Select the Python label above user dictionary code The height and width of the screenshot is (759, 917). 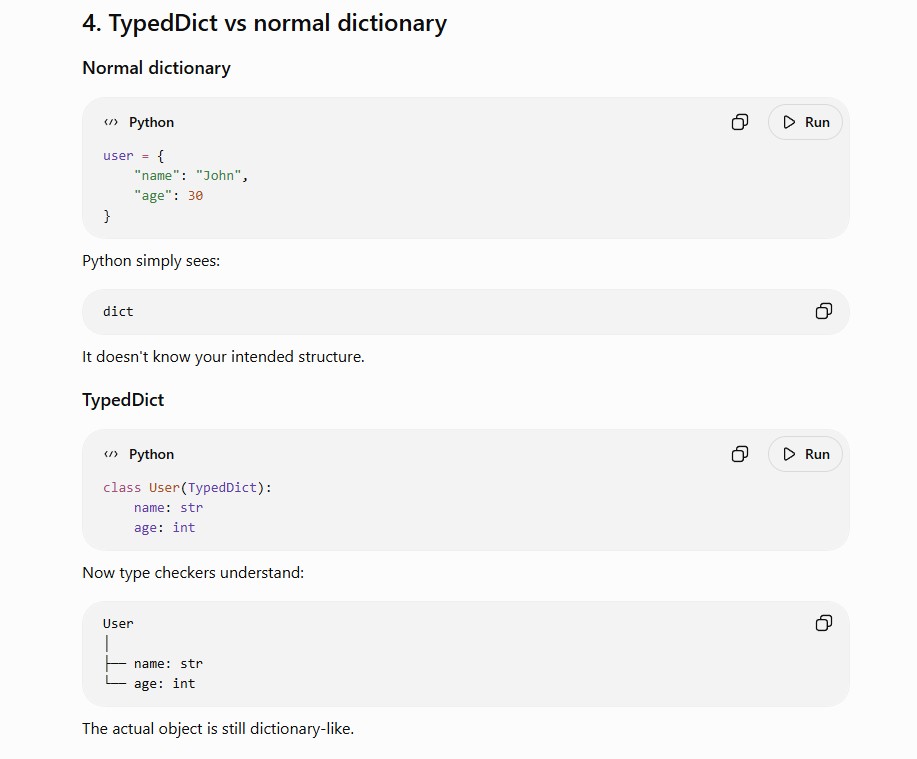151,122
